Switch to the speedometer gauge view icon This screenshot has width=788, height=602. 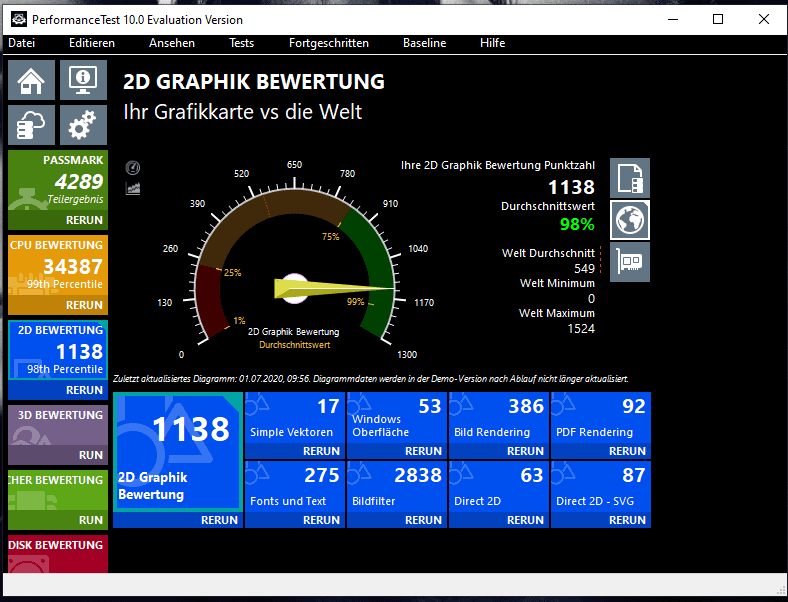coord(133,167)
